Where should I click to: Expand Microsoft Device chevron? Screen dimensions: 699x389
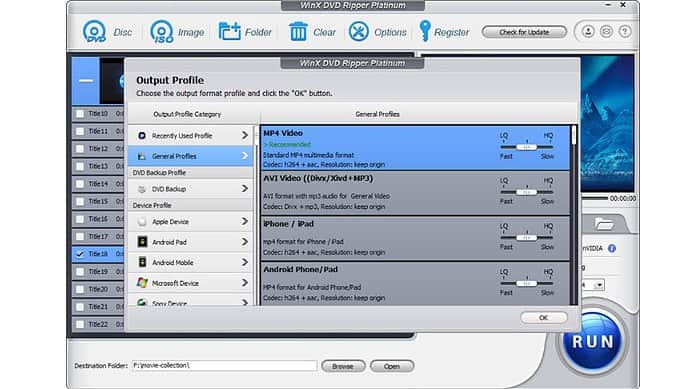245,283
